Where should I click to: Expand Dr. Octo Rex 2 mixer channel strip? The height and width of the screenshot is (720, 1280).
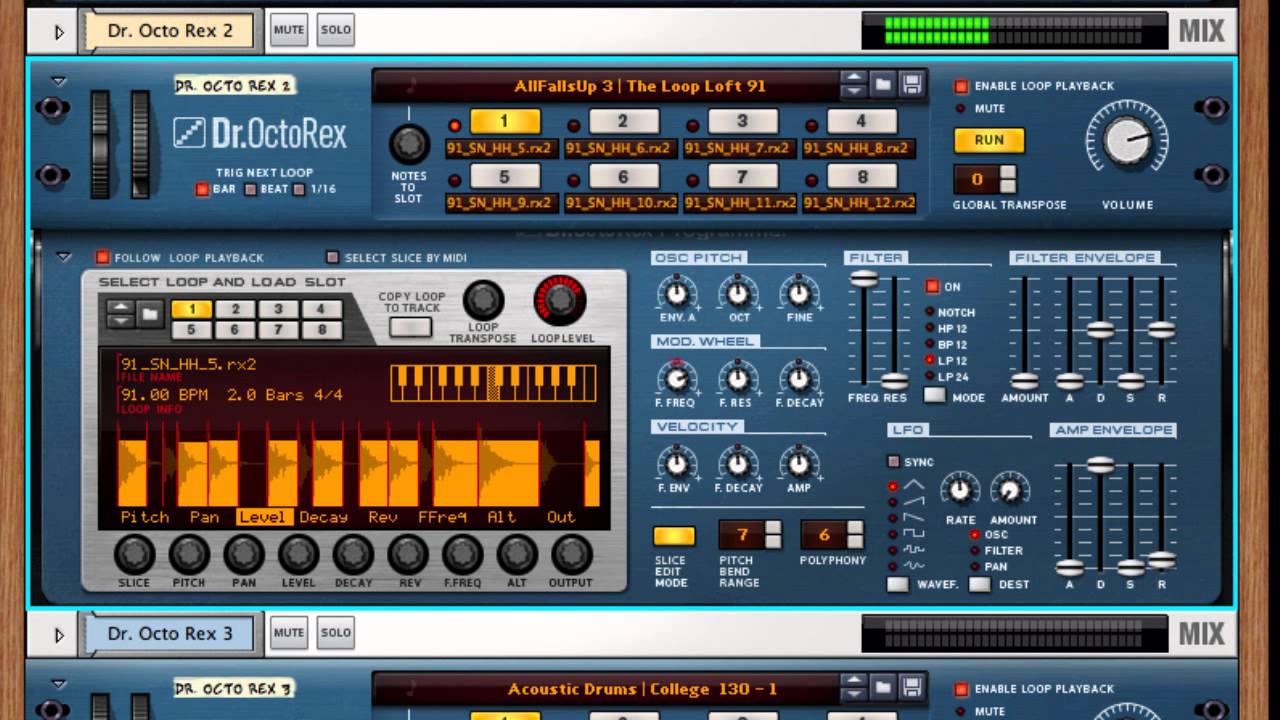pos(59,31)
